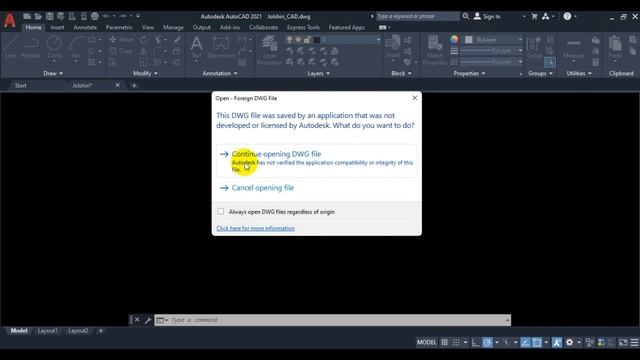Select the Text tool in Annotation panel
This screenshot has width=640, height=360.
coord(196,48)
